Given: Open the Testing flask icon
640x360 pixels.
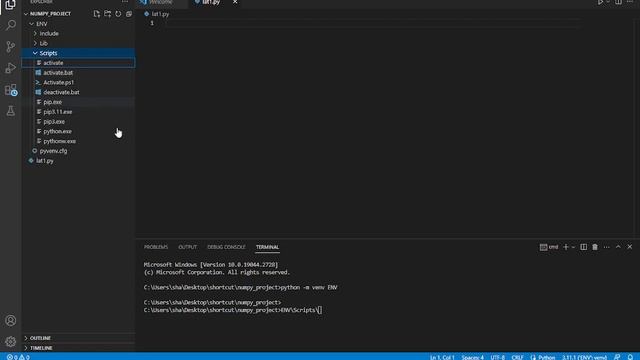Looking at the screenshot, I should coord(11,111).
